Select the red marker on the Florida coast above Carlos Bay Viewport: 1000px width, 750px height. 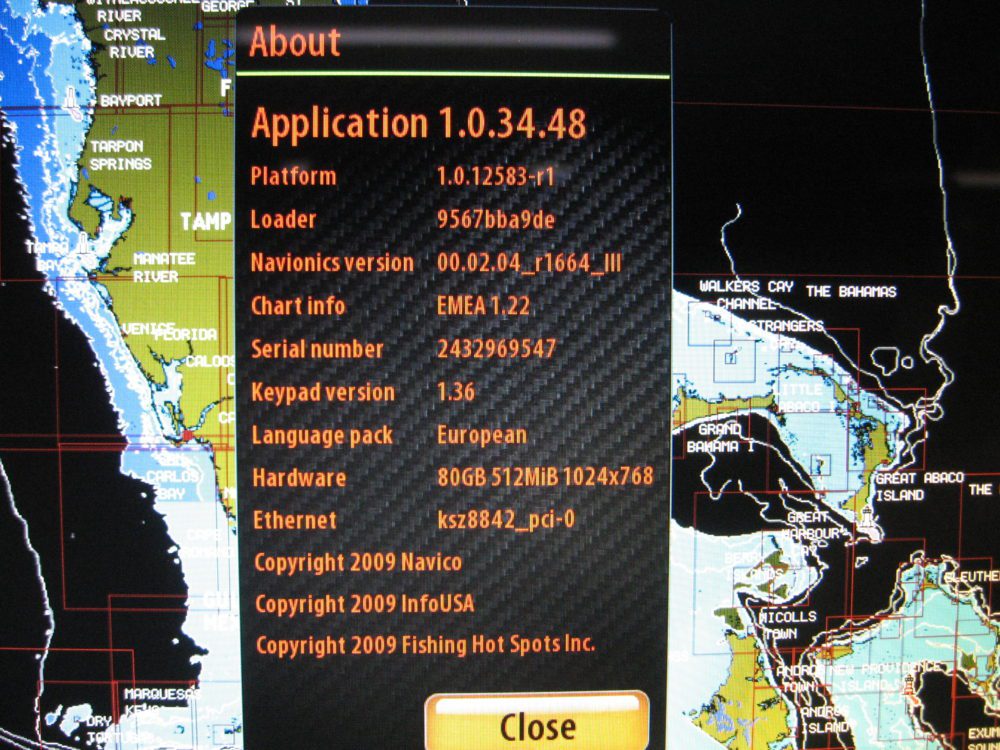(187, 435)
